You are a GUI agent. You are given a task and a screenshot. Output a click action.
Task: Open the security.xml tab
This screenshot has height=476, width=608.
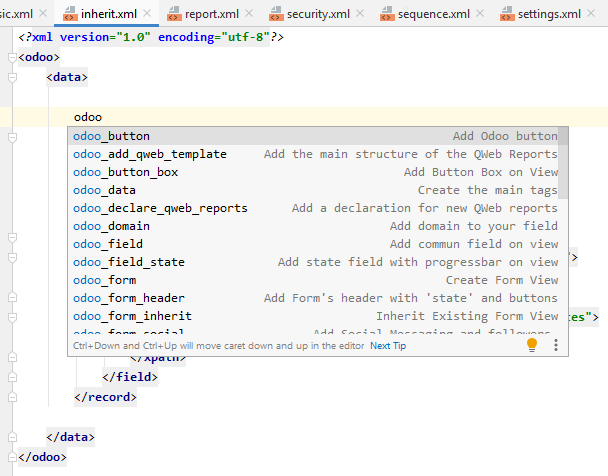point(318,14)
